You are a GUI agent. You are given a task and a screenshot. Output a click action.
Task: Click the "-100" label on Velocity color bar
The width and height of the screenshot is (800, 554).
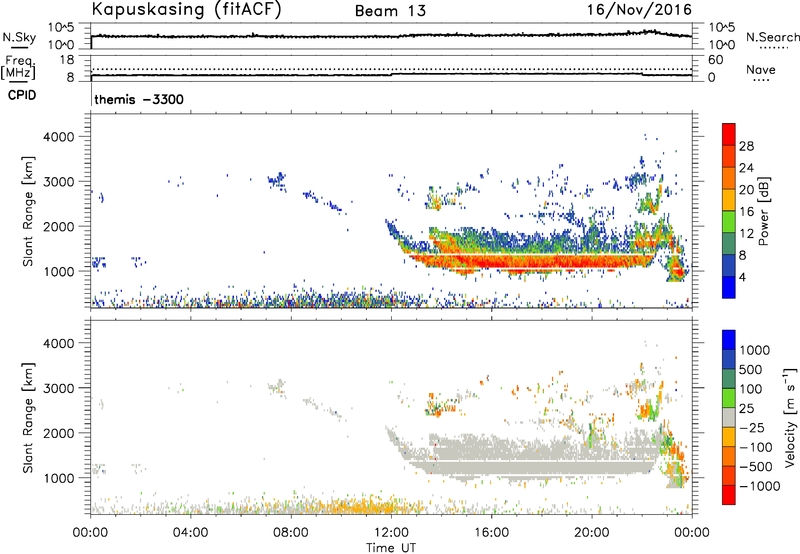click(755, 447)
